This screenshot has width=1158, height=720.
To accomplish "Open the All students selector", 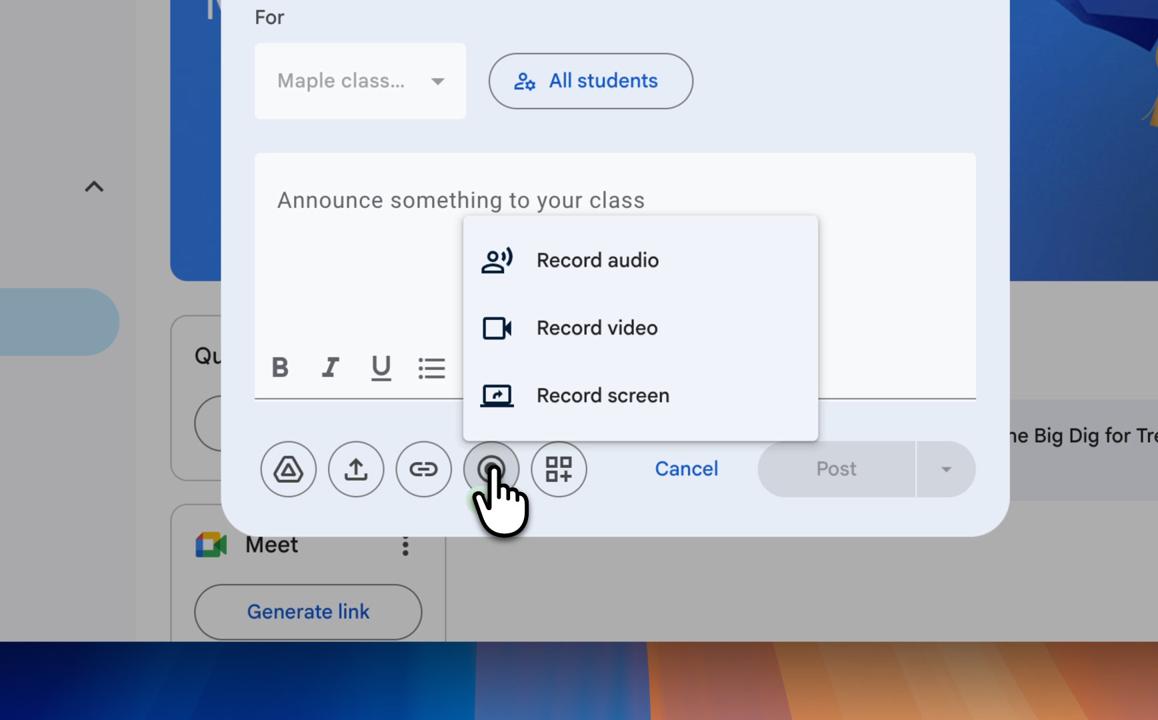I will (x=590, y=81).
